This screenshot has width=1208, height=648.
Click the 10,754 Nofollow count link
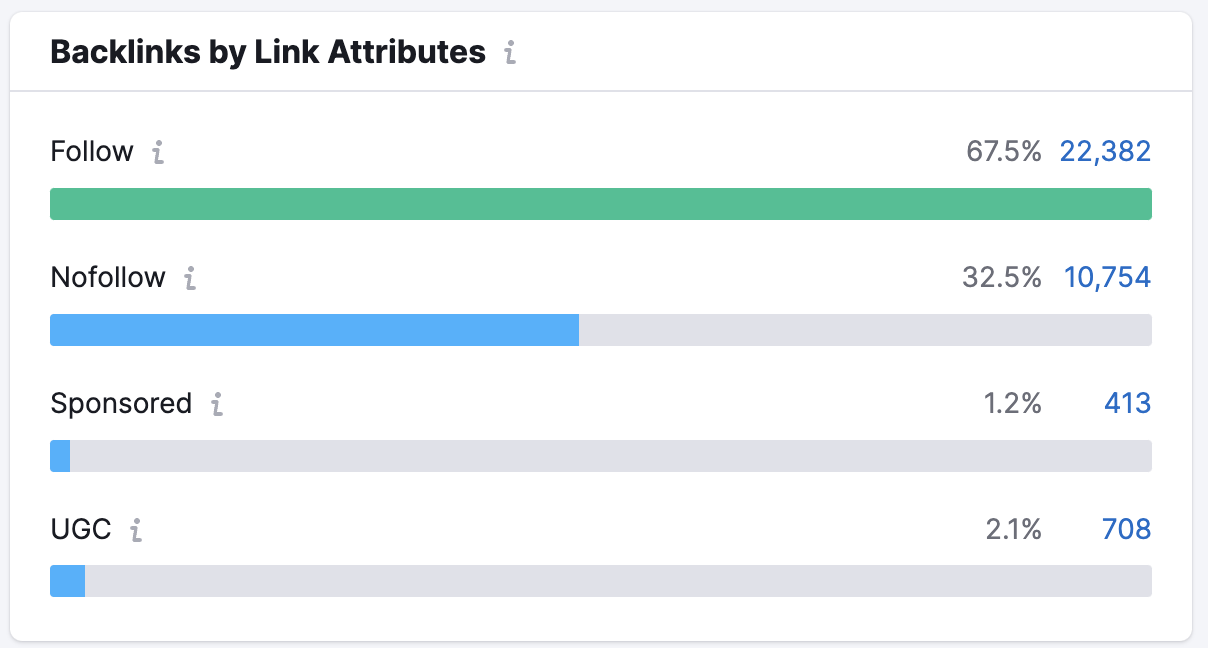tap(1107, 277)
